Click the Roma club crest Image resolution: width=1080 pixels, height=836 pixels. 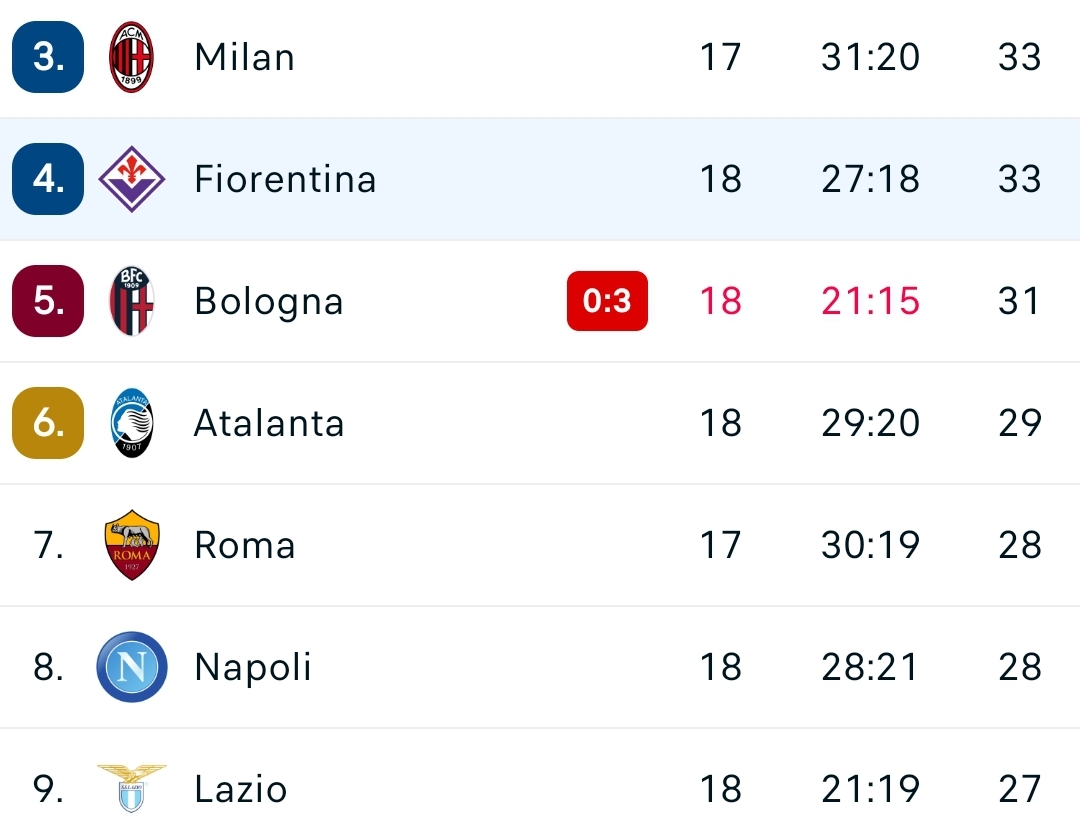click(x=131, y=545)
